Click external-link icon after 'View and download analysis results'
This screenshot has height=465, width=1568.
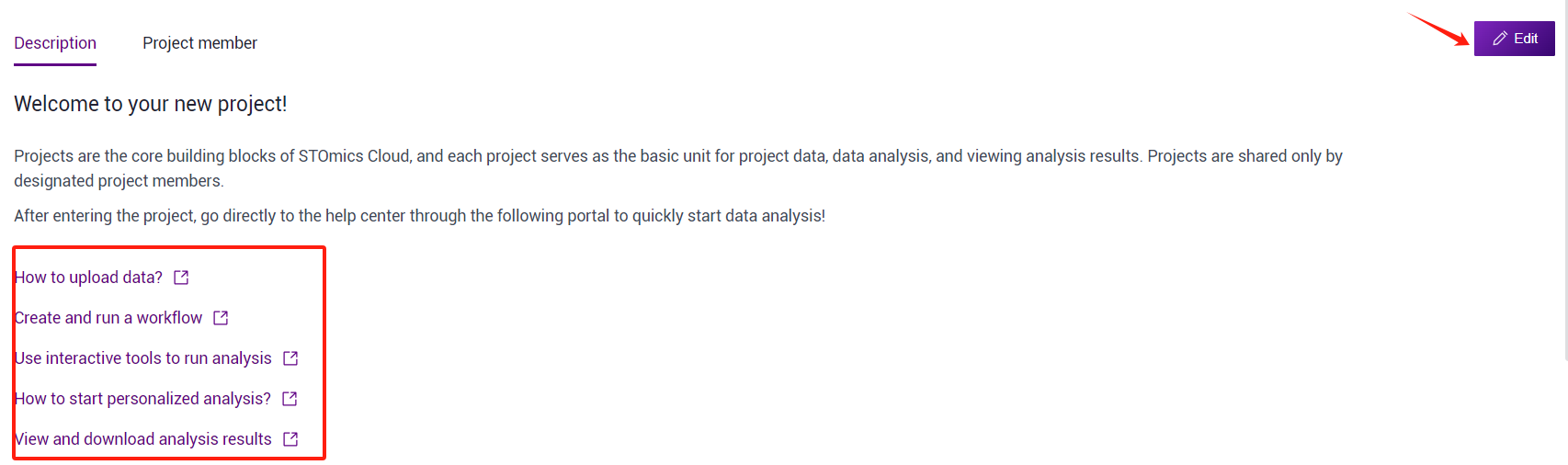pyautogui.click(x=290, y=439)
